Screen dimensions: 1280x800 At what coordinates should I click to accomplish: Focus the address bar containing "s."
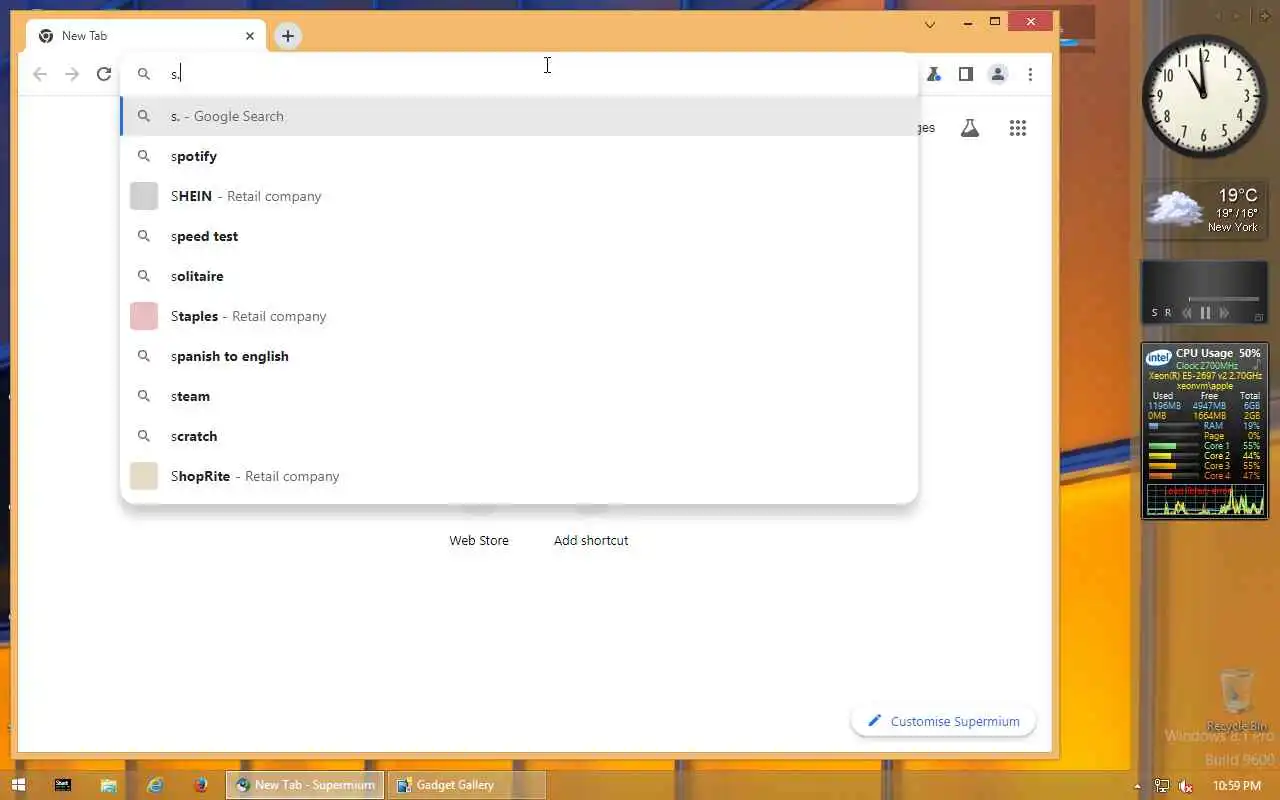click(x=519, y=74)
